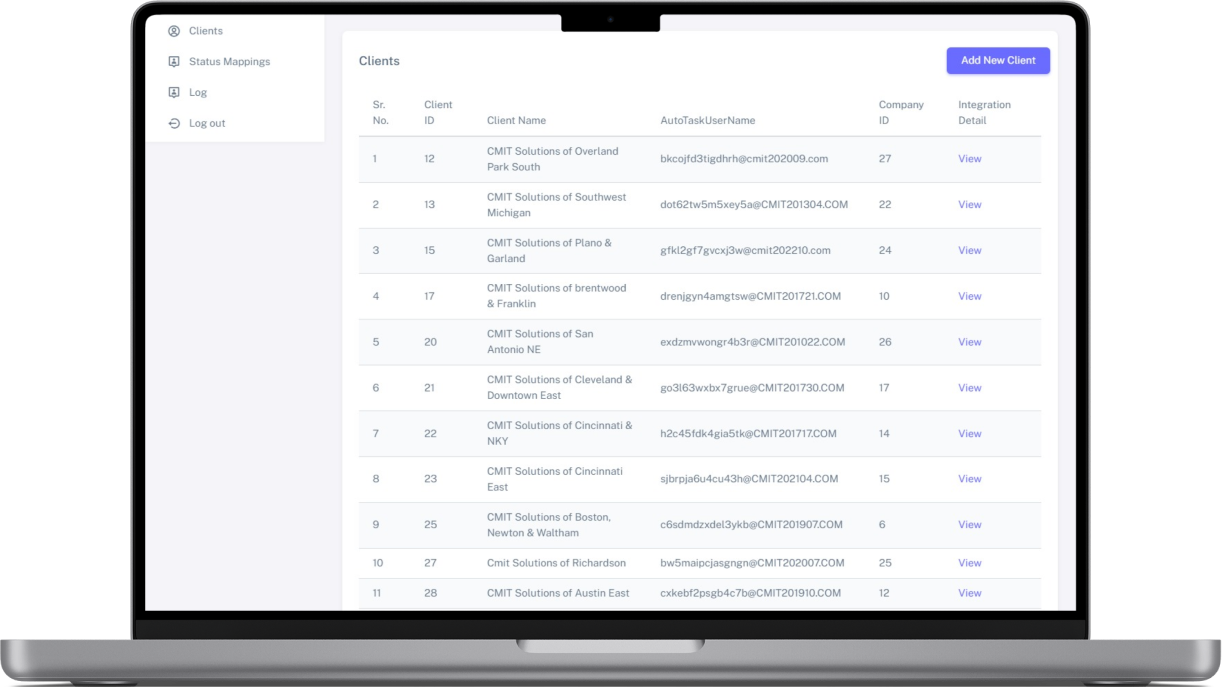View integration detail for Cleveland & Downtown East
This screenshot has height=687, width=1222.
[970, 388]
